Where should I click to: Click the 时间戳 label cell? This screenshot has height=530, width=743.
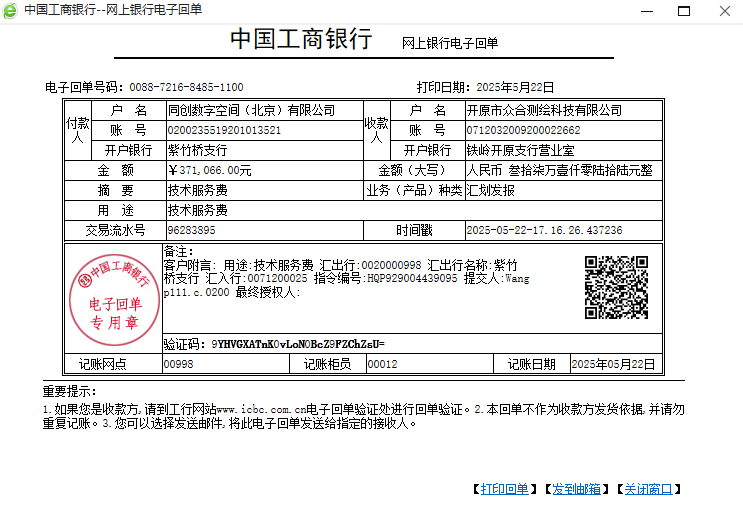[414, 230]
